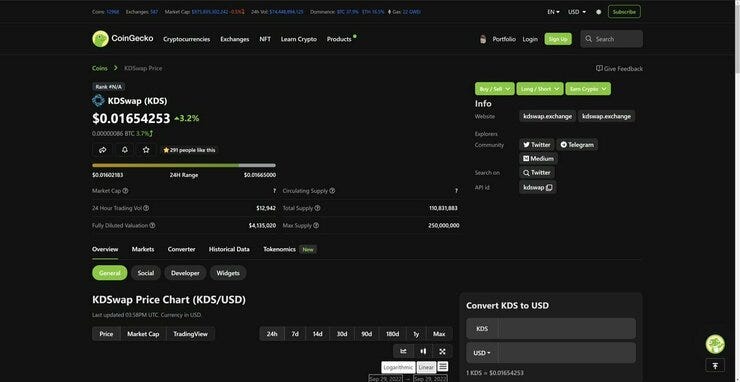Select Logarithmic chart scale
Image resolution: width=740 pixels, height=382 pixels.
pos(398,367)
